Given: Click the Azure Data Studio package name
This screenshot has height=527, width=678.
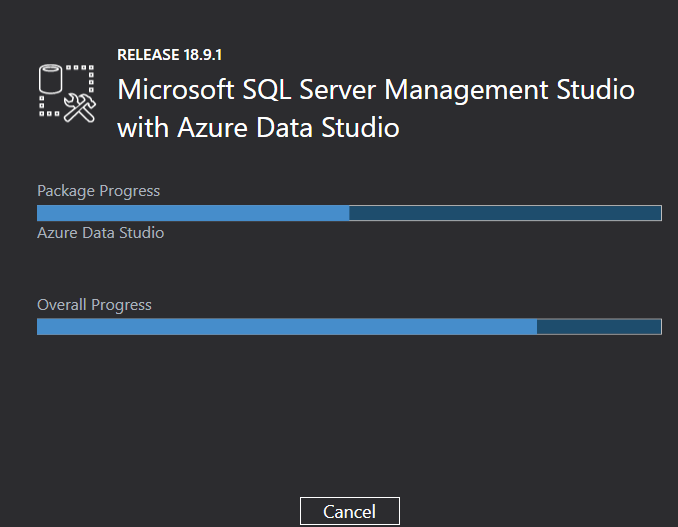Looking at the screenshot, I should tap(100, 233).
